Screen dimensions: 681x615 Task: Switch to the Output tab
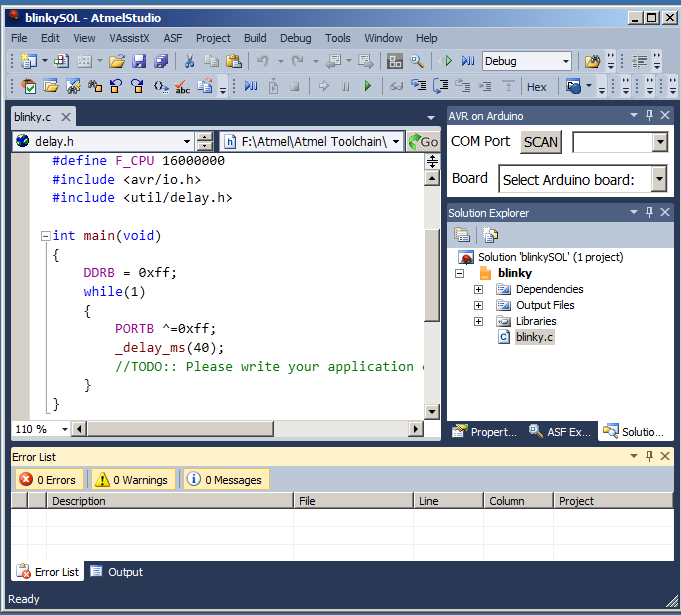coord(116,572)
